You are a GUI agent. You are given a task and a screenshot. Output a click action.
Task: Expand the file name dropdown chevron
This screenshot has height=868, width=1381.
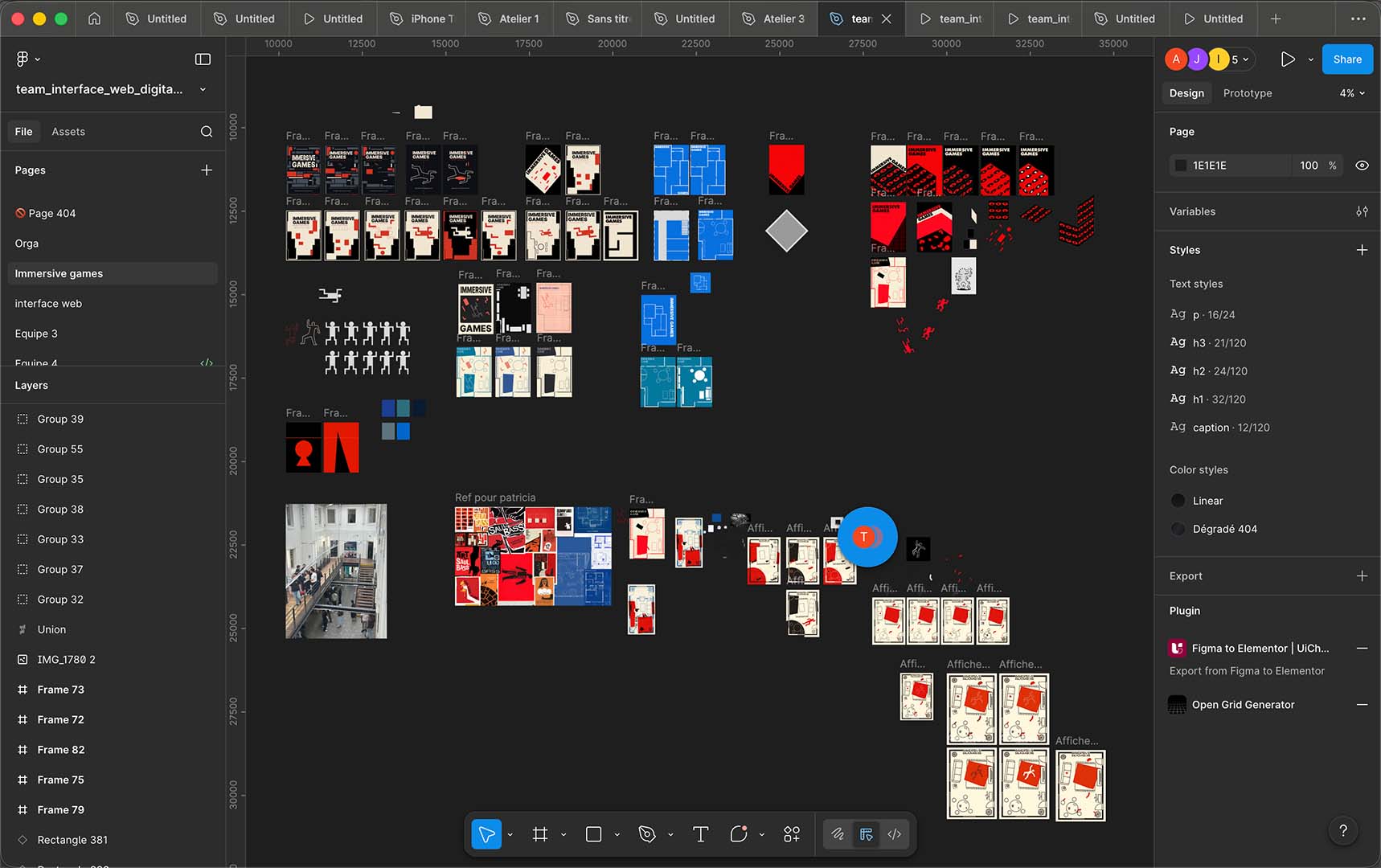pyautogui.click(x=203, y=89)
